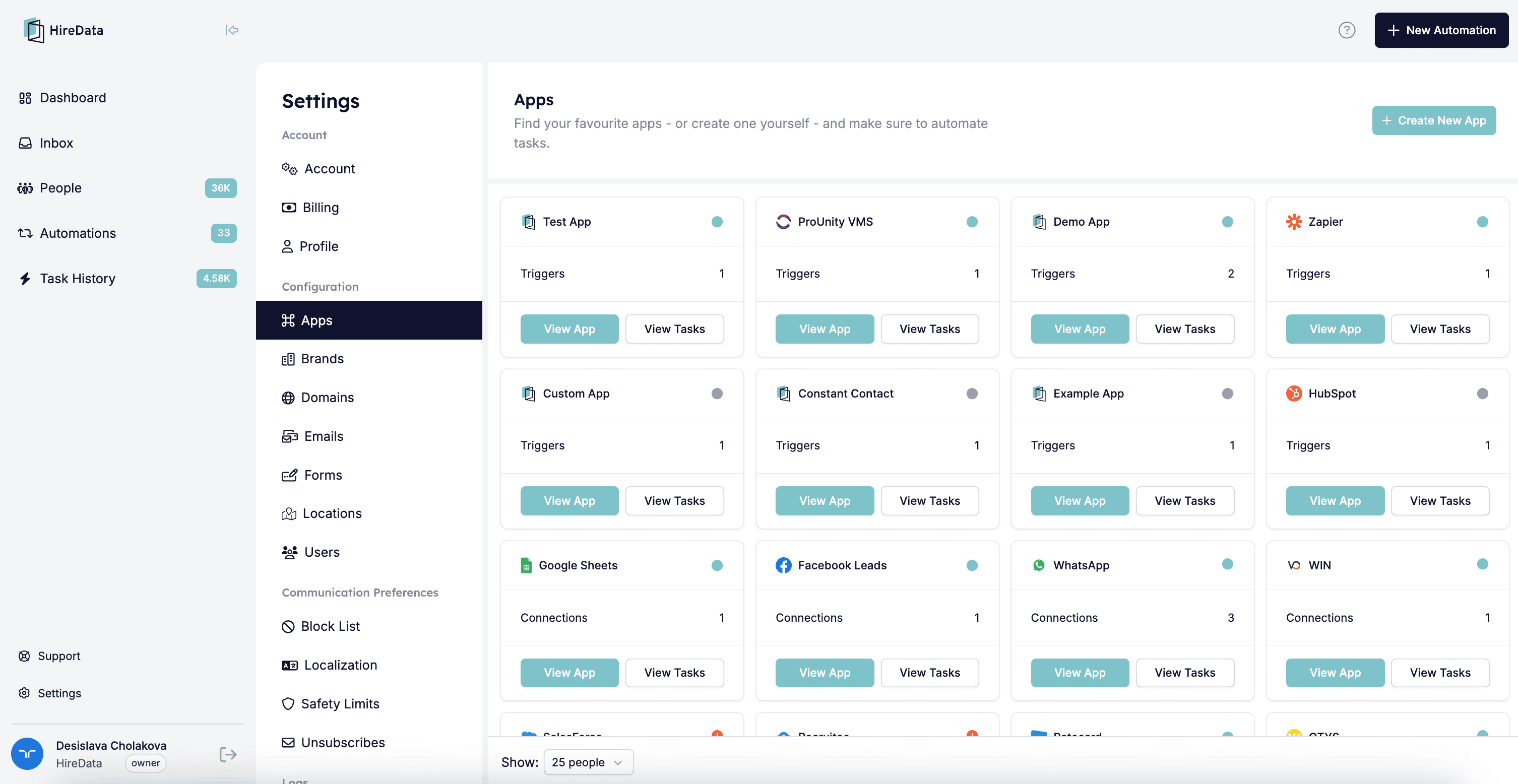Click View Tasks for WhatsApp
Viewport: 1518px width, 784px height.
click(1184, 673)
